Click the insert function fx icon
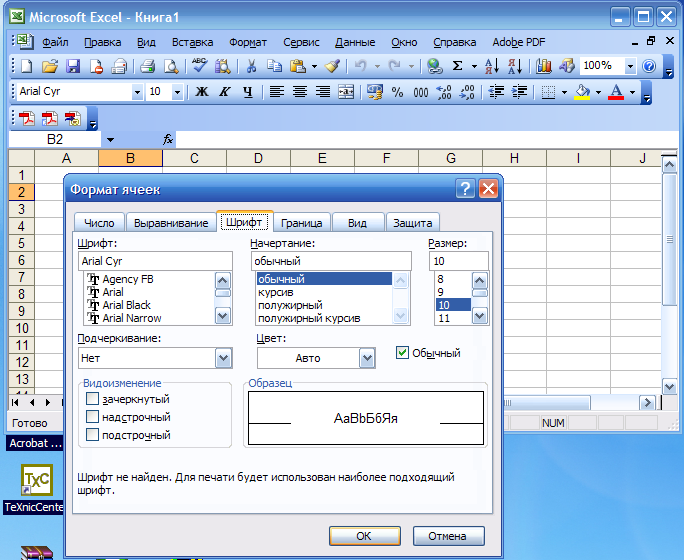The height and width of the screenshot is (560, 684). click(168, 139)
